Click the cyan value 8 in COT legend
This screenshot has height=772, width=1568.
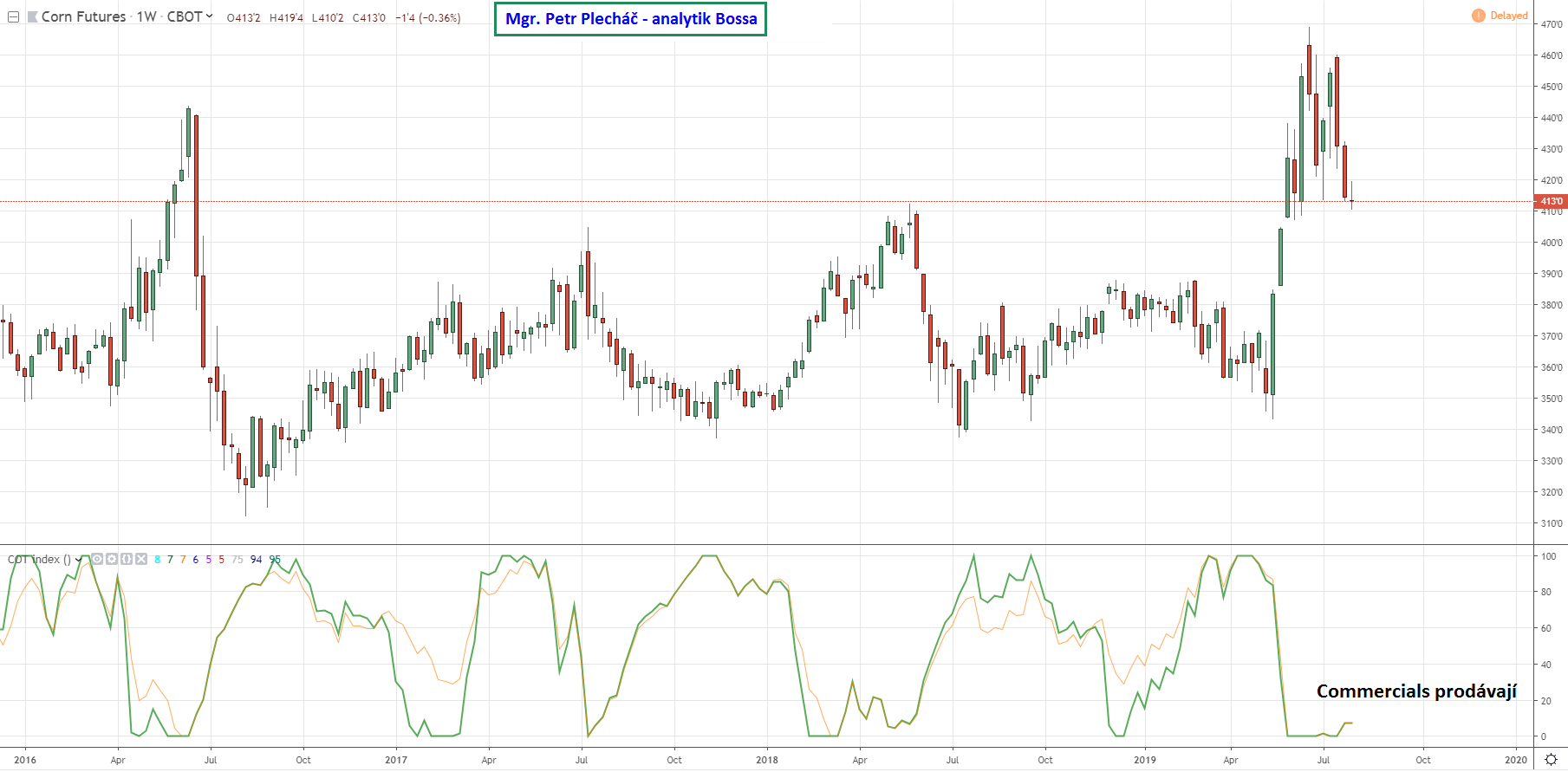coord(157,560)
